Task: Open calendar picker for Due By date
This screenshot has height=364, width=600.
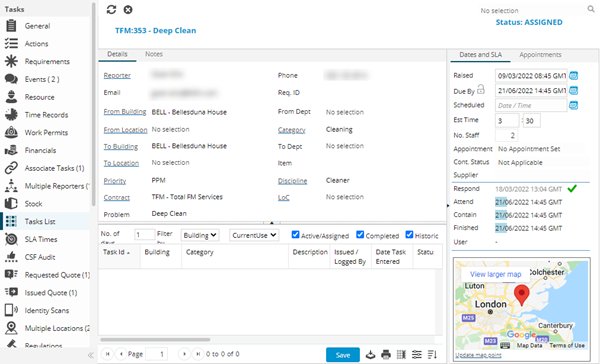Action: tap(573, 90)
